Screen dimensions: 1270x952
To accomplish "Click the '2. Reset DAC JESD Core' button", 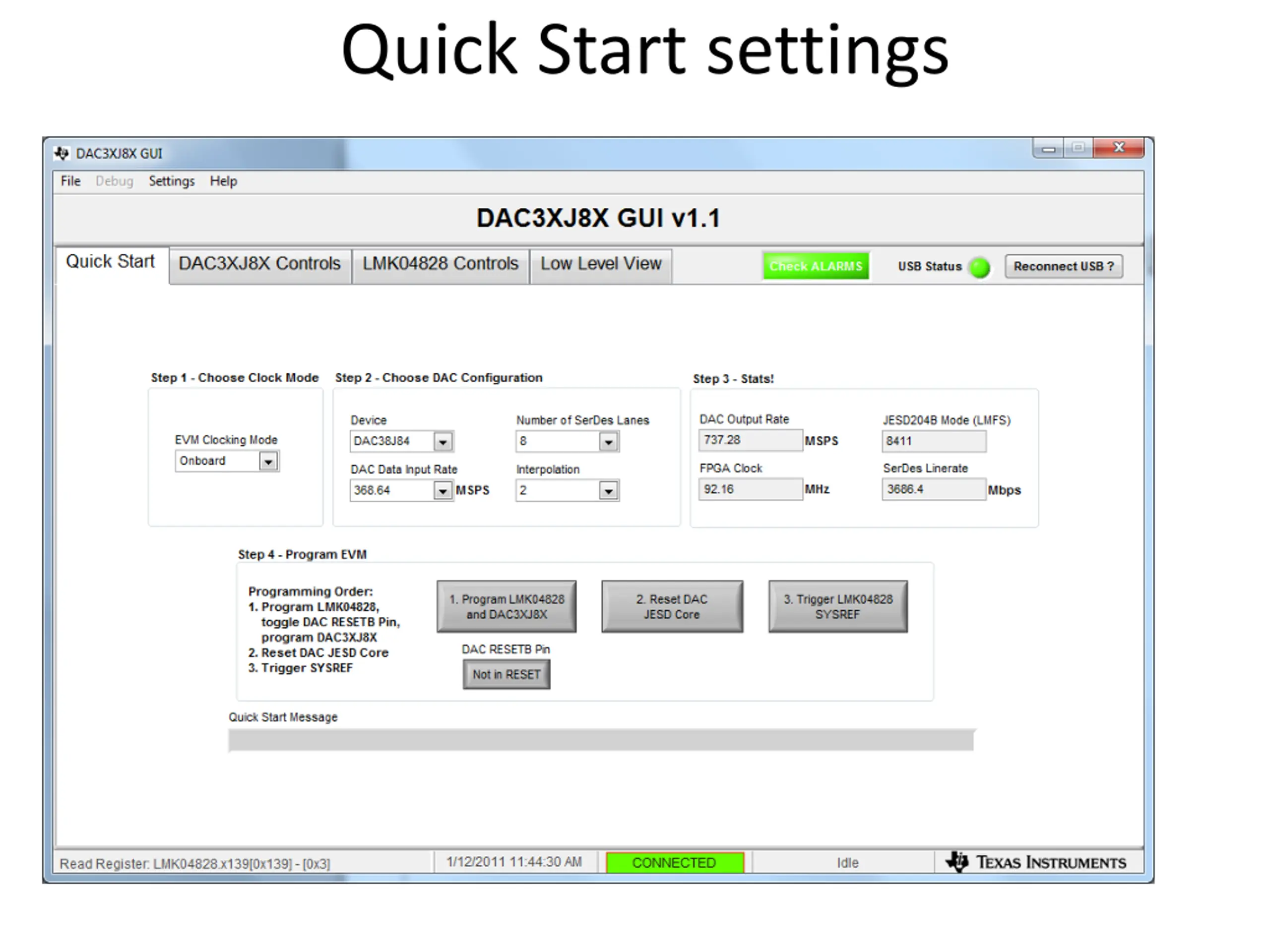I will (x=672, y=606).
